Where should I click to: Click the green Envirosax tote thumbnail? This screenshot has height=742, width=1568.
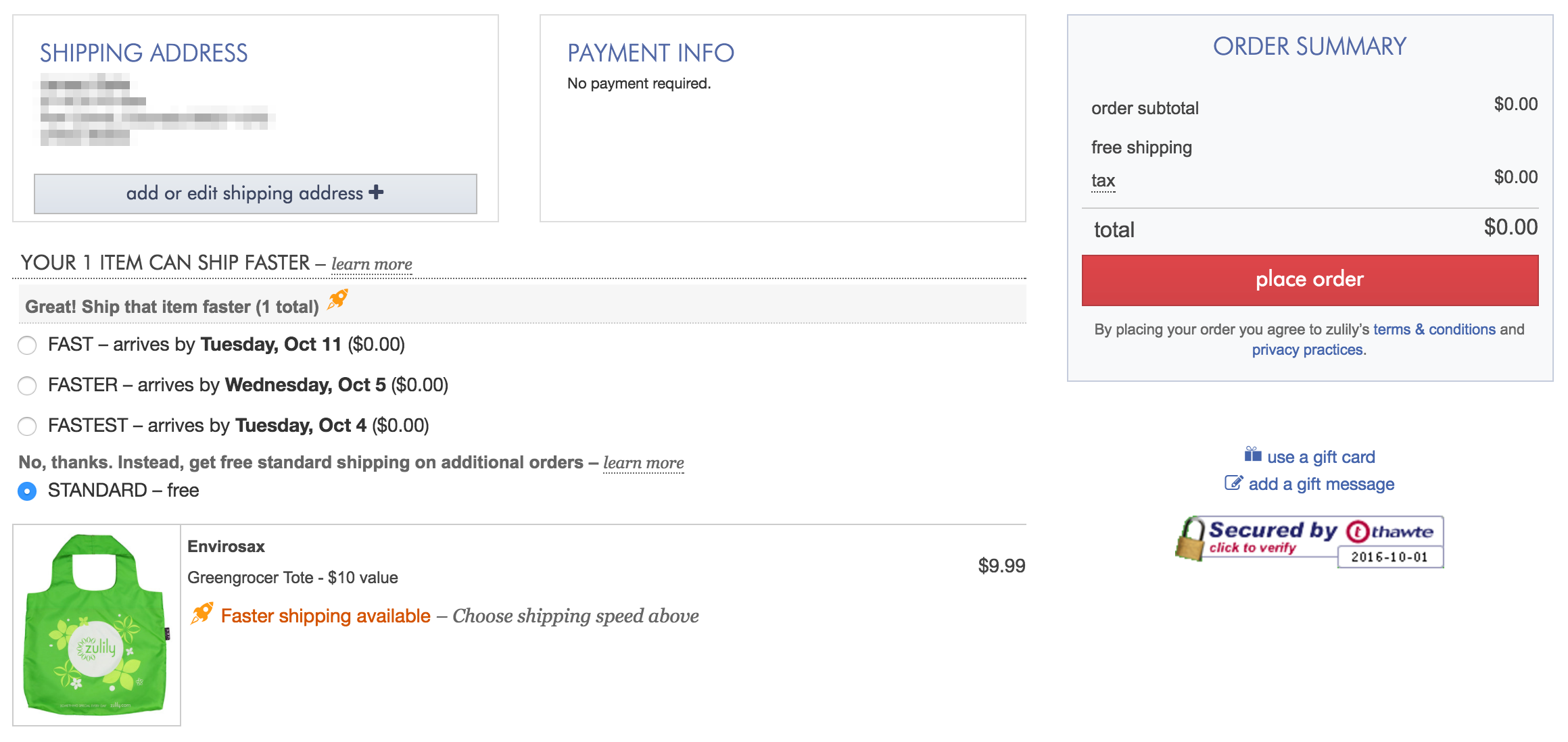(x=97, y=625)
